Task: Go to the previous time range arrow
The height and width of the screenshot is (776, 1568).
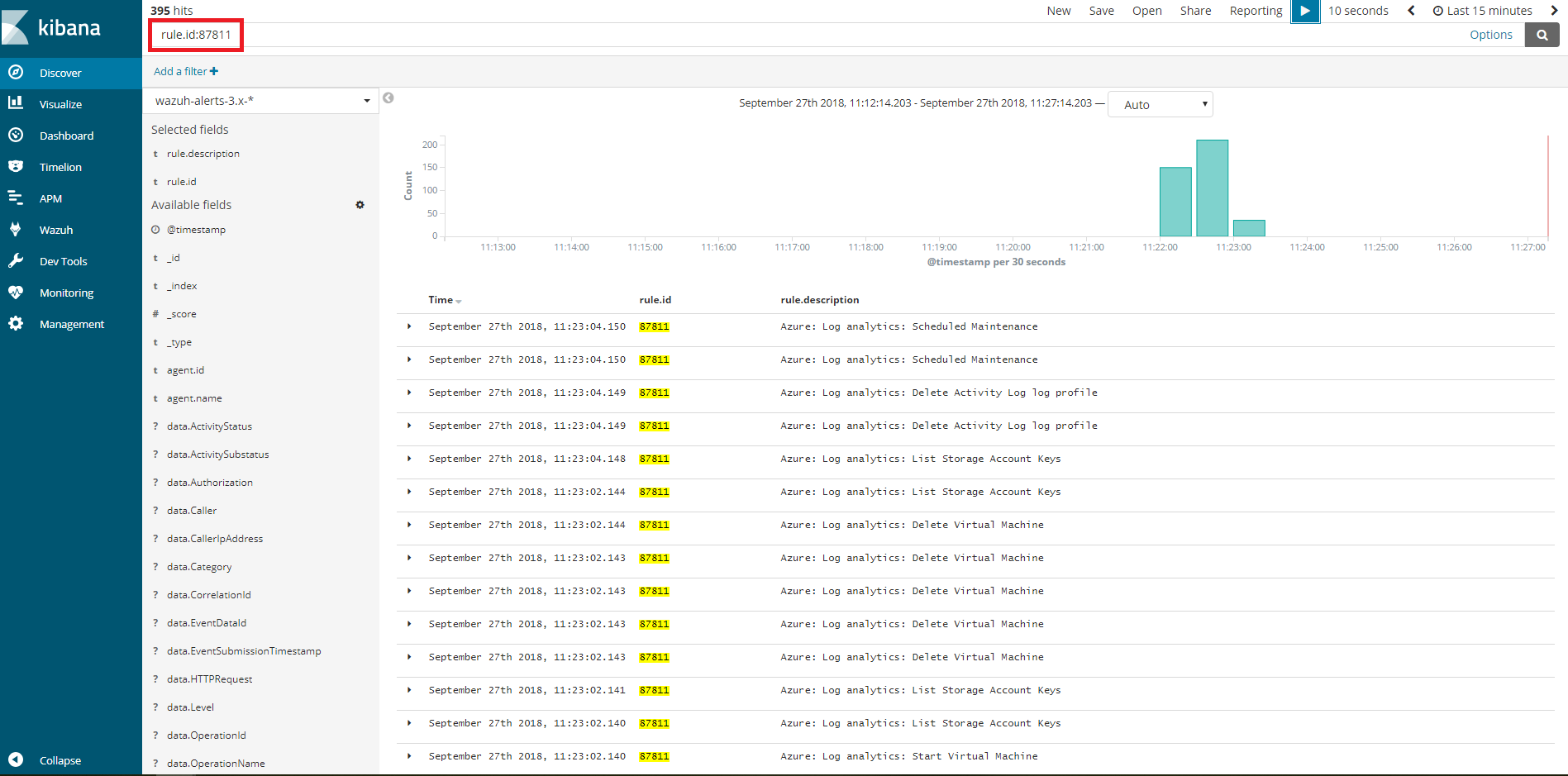Action: tap(1411, 11)
